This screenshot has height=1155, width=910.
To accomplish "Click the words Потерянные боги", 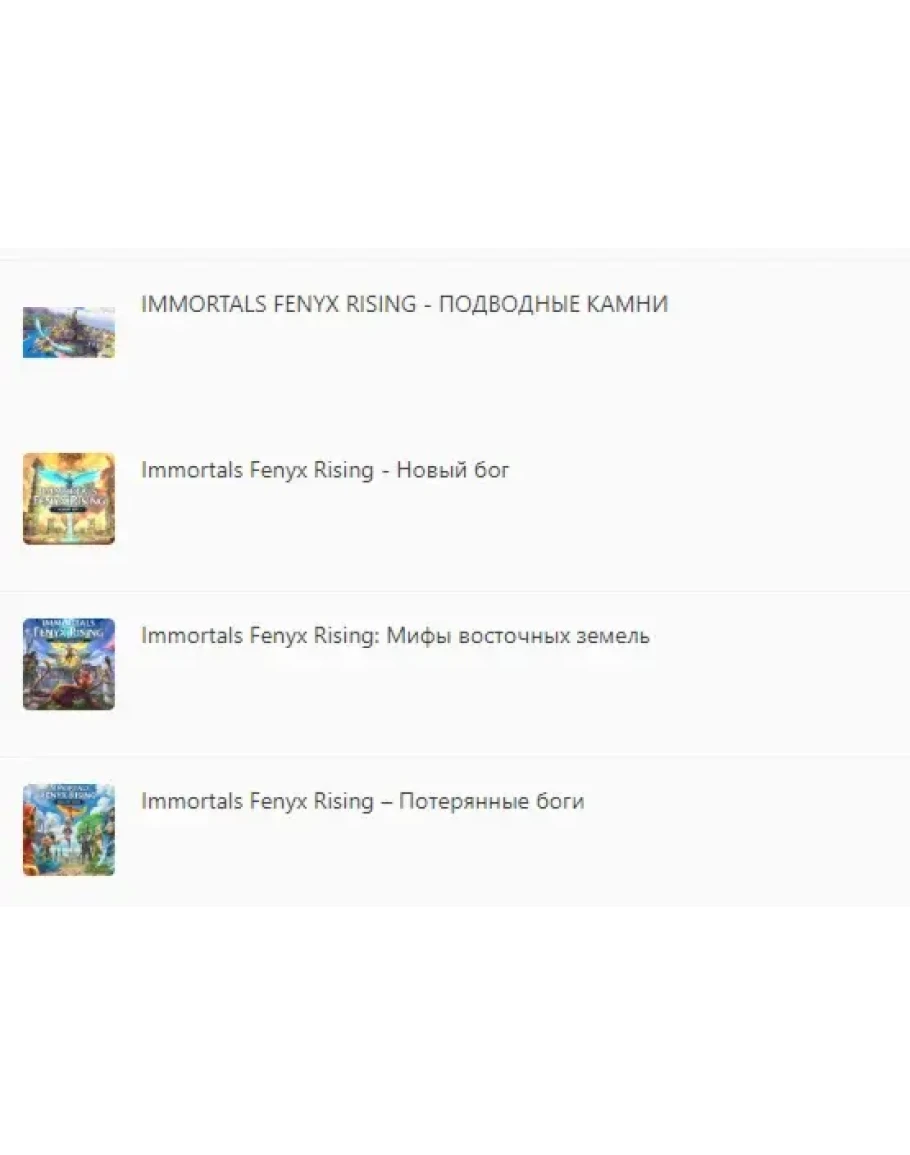I will tap(491, 801).
